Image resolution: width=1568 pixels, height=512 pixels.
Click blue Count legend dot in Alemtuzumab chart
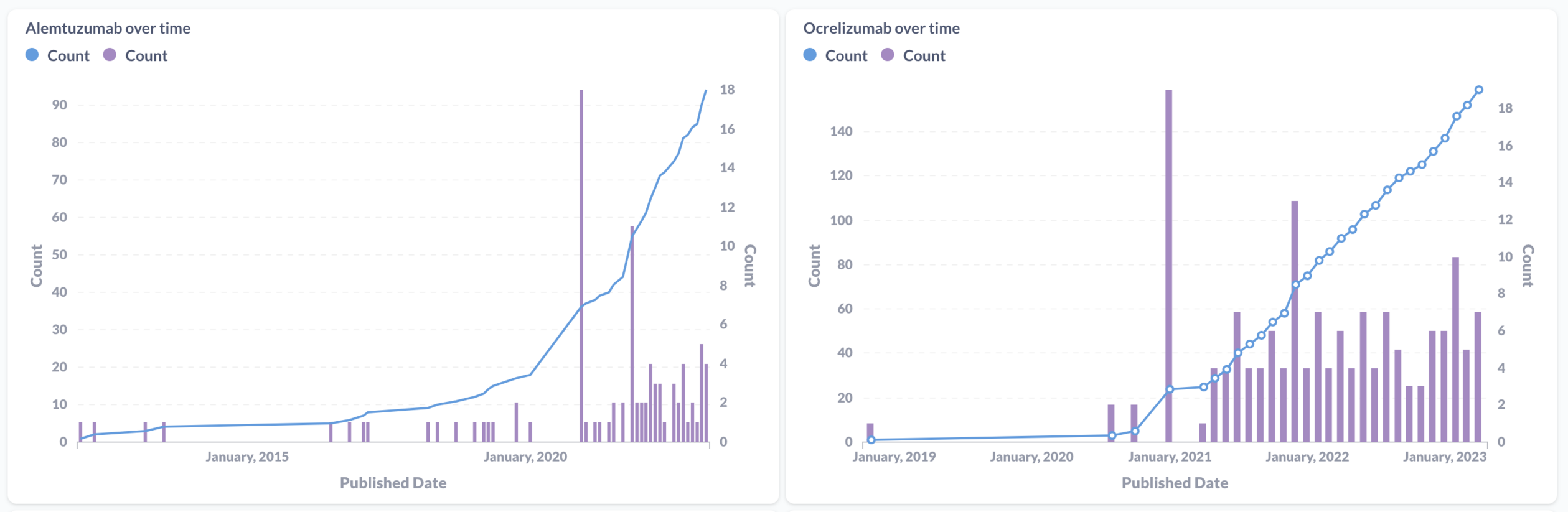pyautogui.click(x=32, y=55)
